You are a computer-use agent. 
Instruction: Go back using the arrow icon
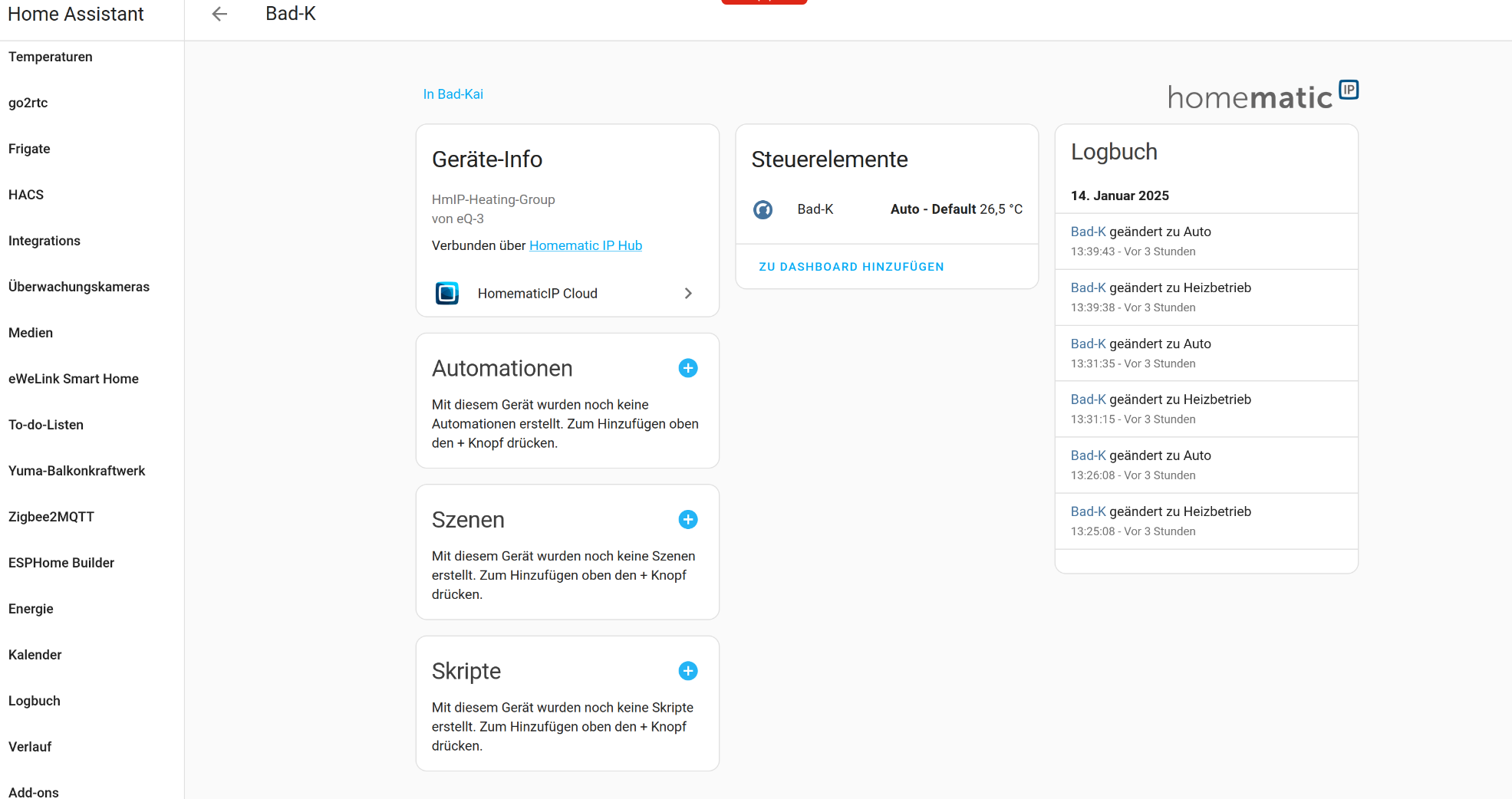tap(219, 14)
